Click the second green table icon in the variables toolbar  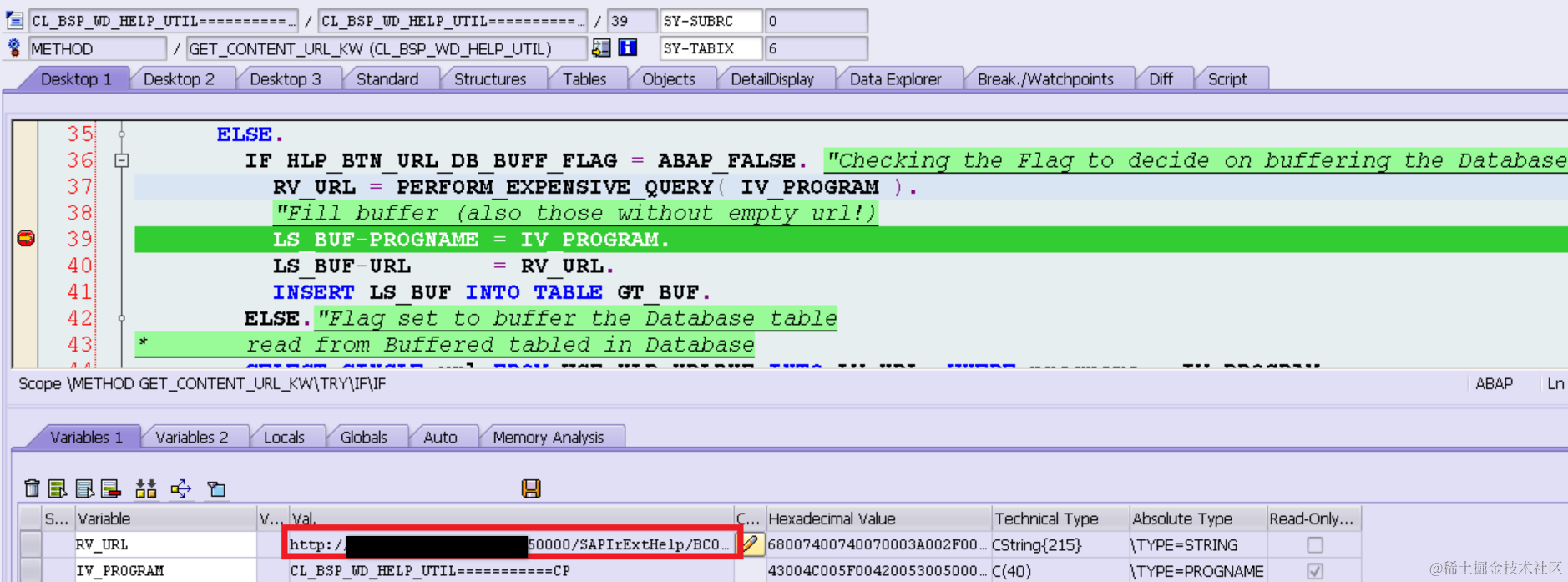pos(58,488)
